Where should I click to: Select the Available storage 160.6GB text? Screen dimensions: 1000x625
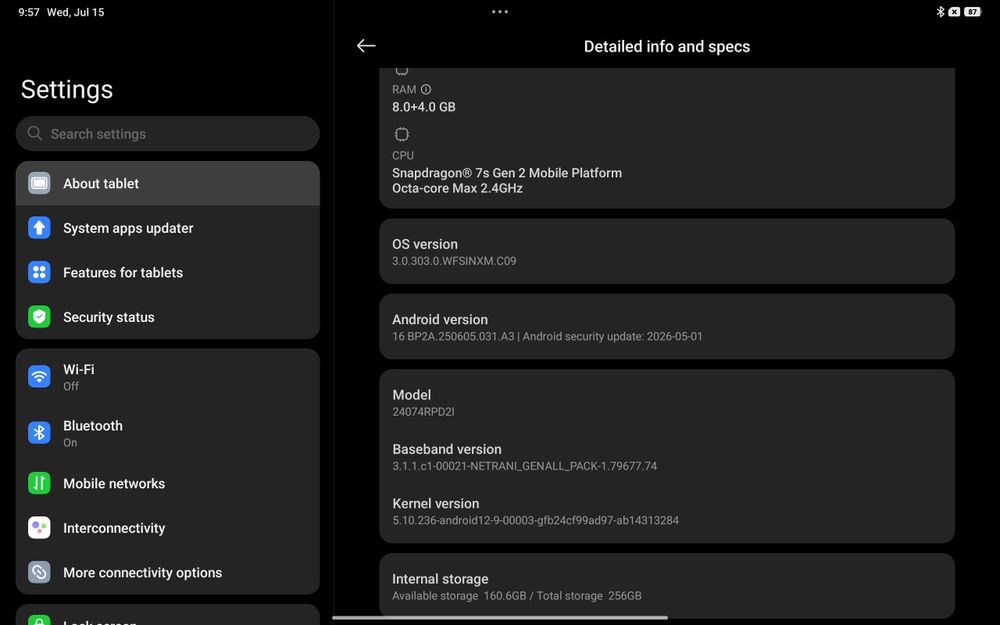[x=459, y=596]
